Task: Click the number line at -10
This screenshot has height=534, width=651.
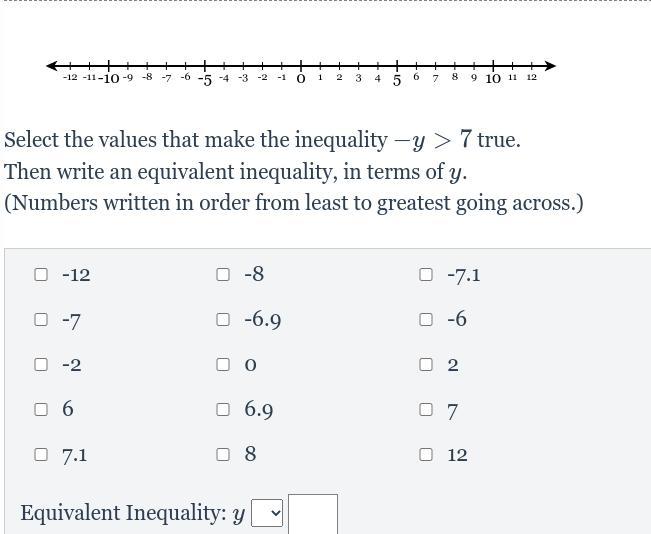Action: point(109,67)
